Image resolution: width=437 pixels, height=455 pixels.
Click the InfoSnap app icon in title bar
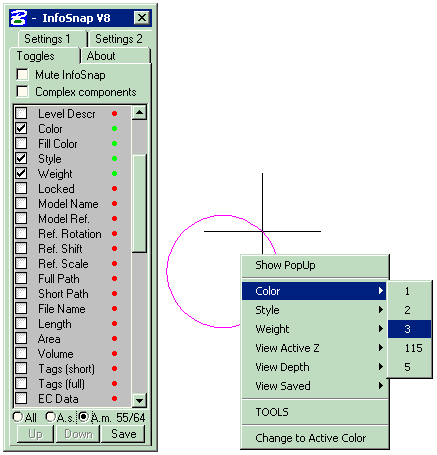[x=18, y=18]
